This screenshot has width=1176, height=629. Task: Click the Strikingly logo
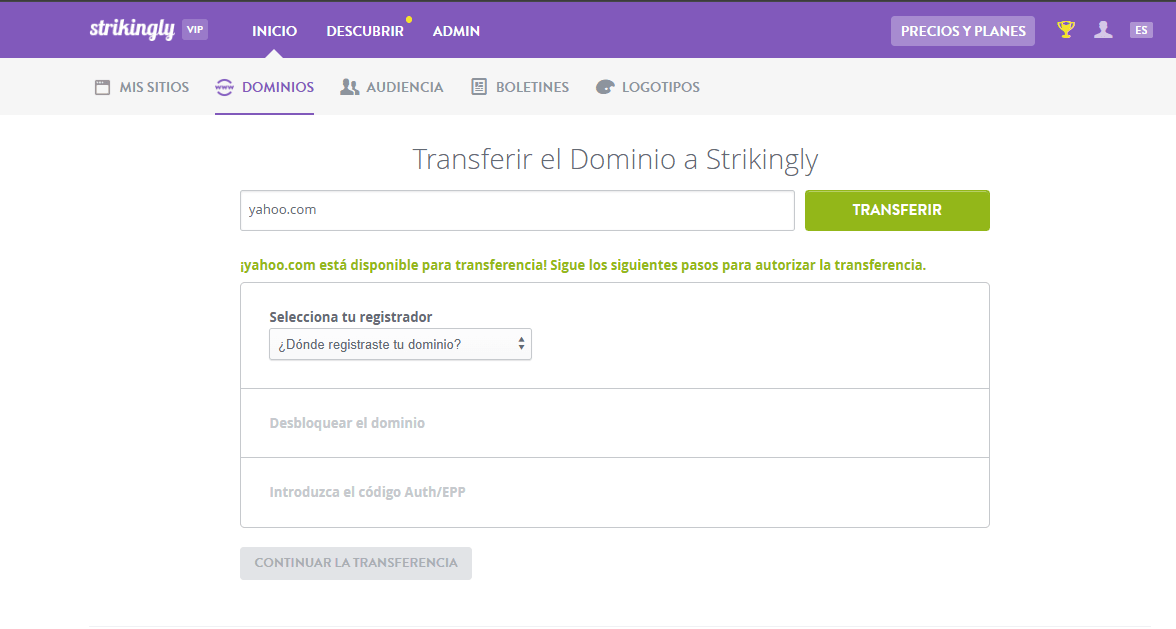[131, 29]
